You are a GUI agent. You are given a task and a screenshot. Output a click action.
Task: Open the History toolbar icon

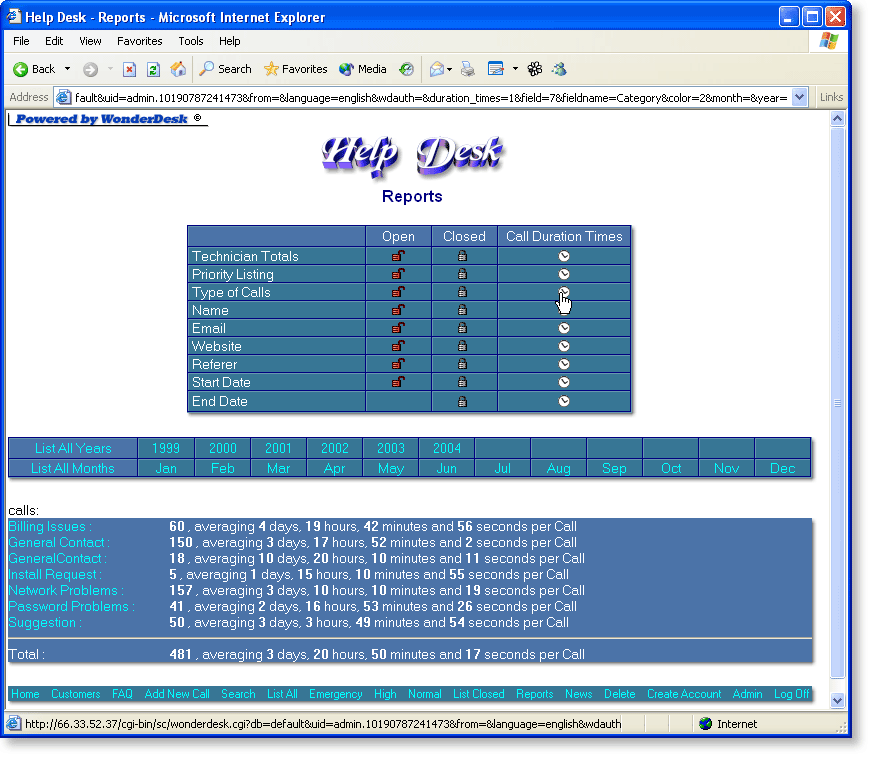point(407,70)
